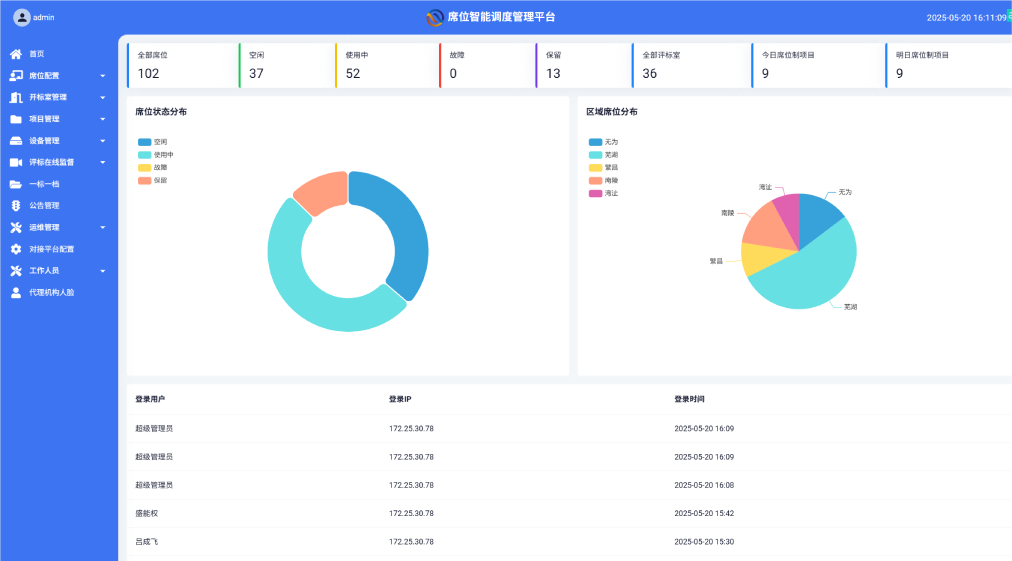Click the 今日席位制项目 statistics card

(x=817, y=65)
